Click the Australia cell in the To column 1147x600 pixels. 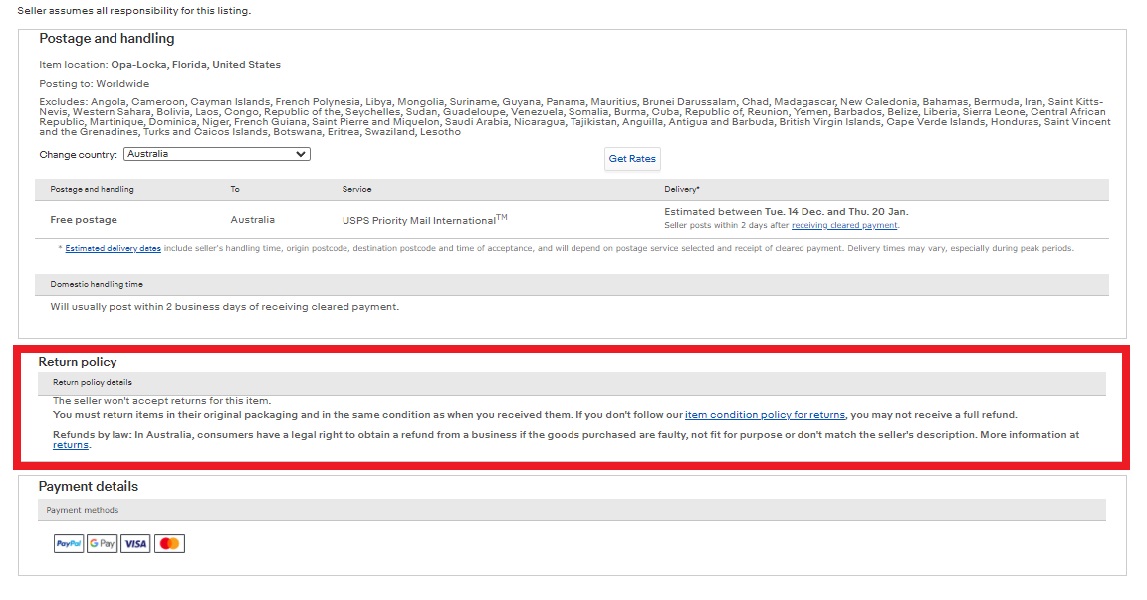coord(252,220)
